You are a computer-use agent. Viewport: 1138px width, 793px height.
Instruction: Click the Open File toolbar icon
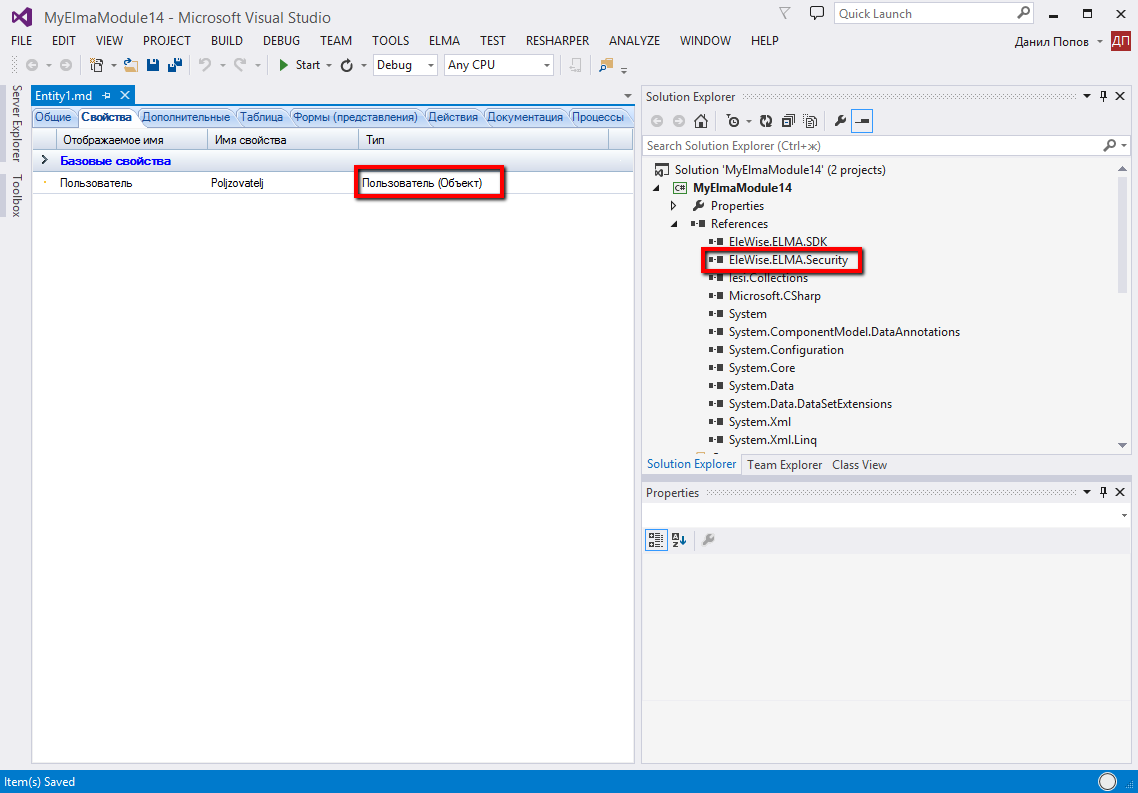tap(131, 65)
